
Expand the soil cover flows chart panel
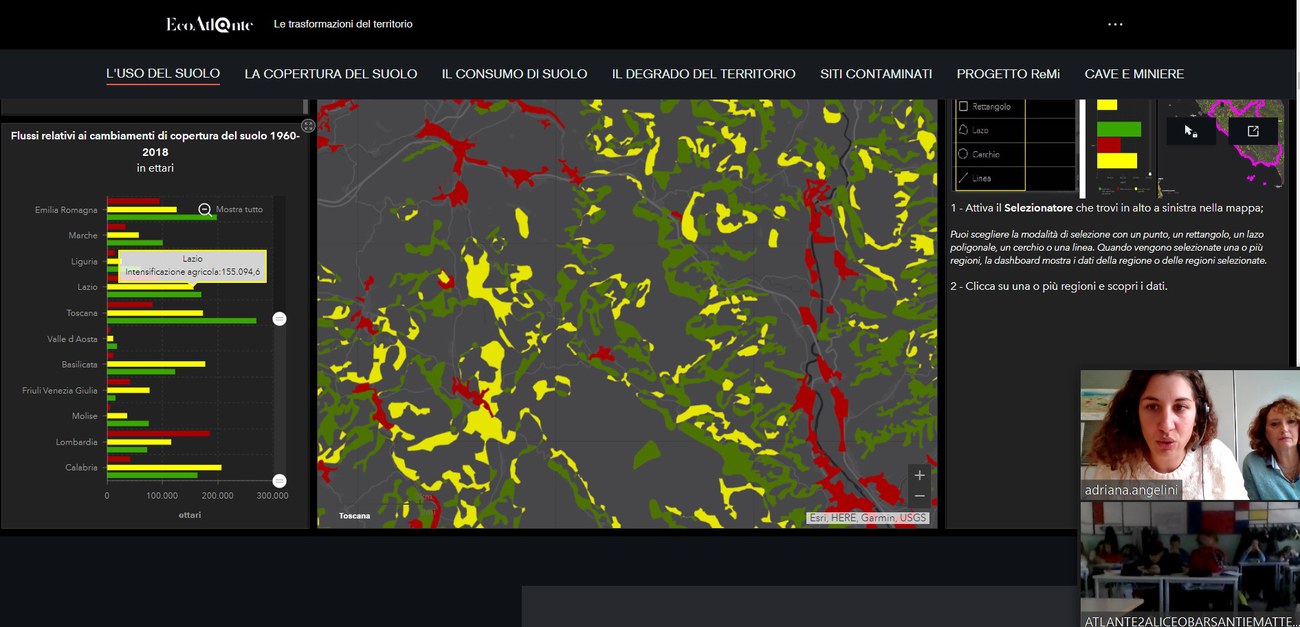(x=308, y=126)
